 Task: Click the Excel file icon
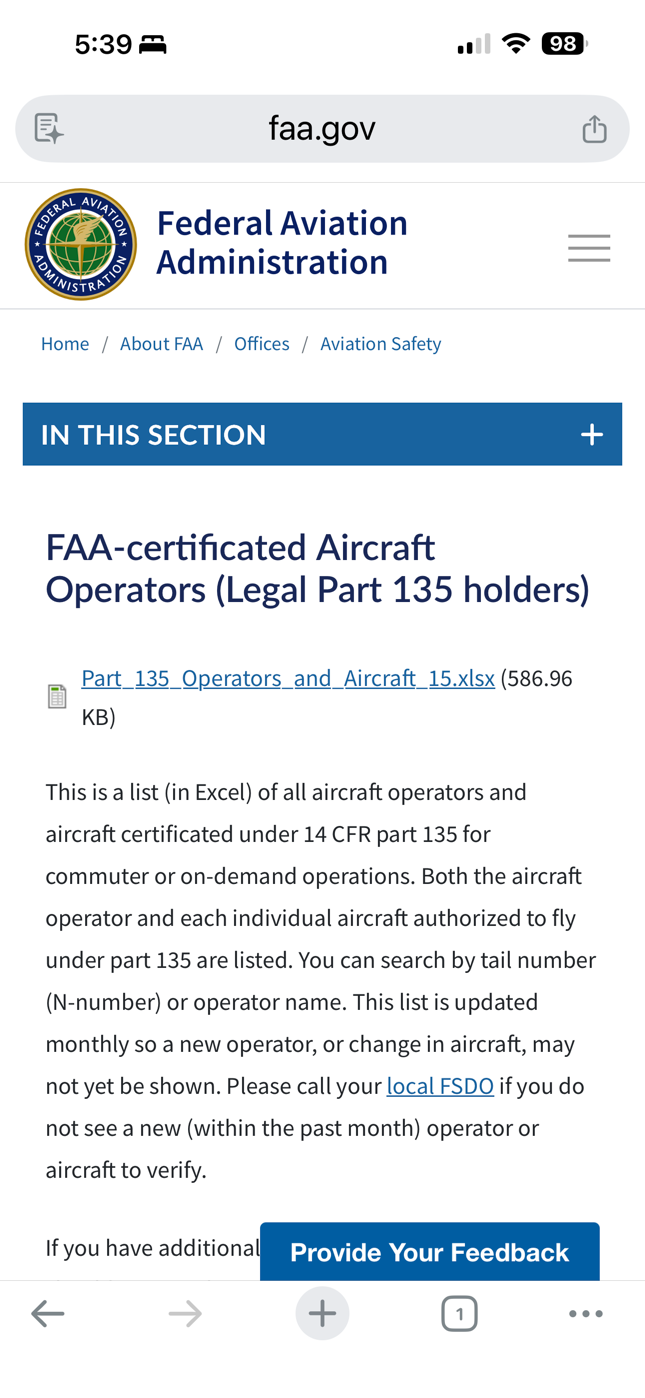(x=58, y=697)
